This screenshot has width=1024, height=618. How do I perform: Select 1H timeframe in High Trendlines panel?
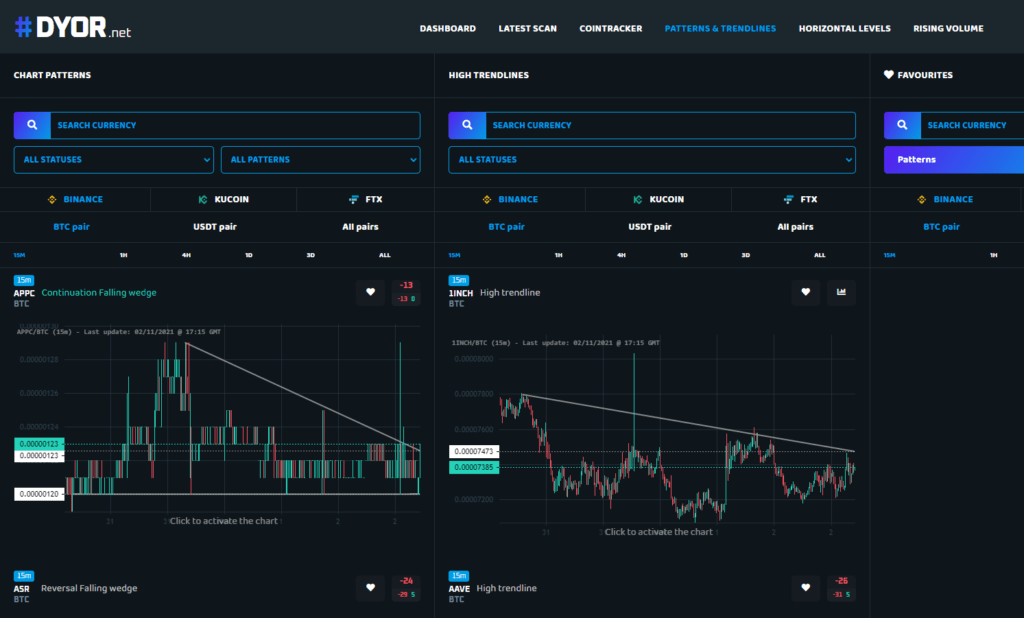(558, 255)
